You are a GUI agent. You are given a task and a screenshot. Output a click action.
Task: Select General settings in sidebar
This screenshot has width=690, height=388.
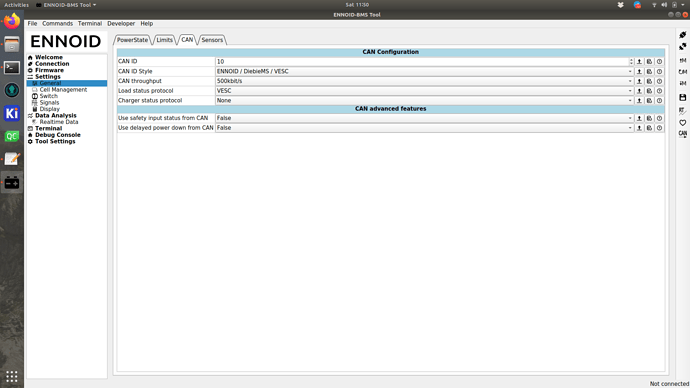pyautogui.click(x=50, y=83)
